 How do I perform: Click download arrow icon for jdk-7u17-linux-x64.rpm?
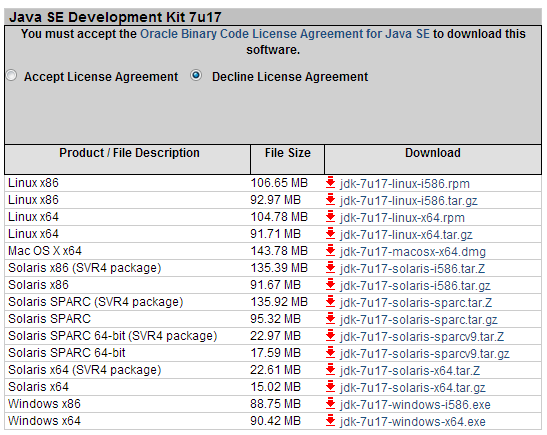pos(330,217)
